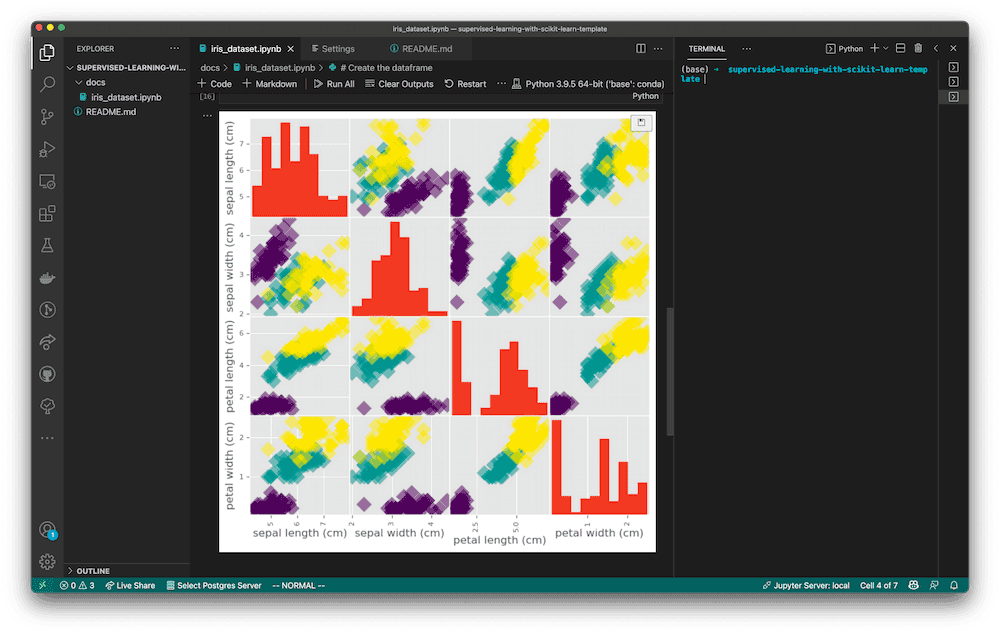1000x634 pixels.
Task: Click errors and warnings status counter
Action: click(x=77, y=586)
